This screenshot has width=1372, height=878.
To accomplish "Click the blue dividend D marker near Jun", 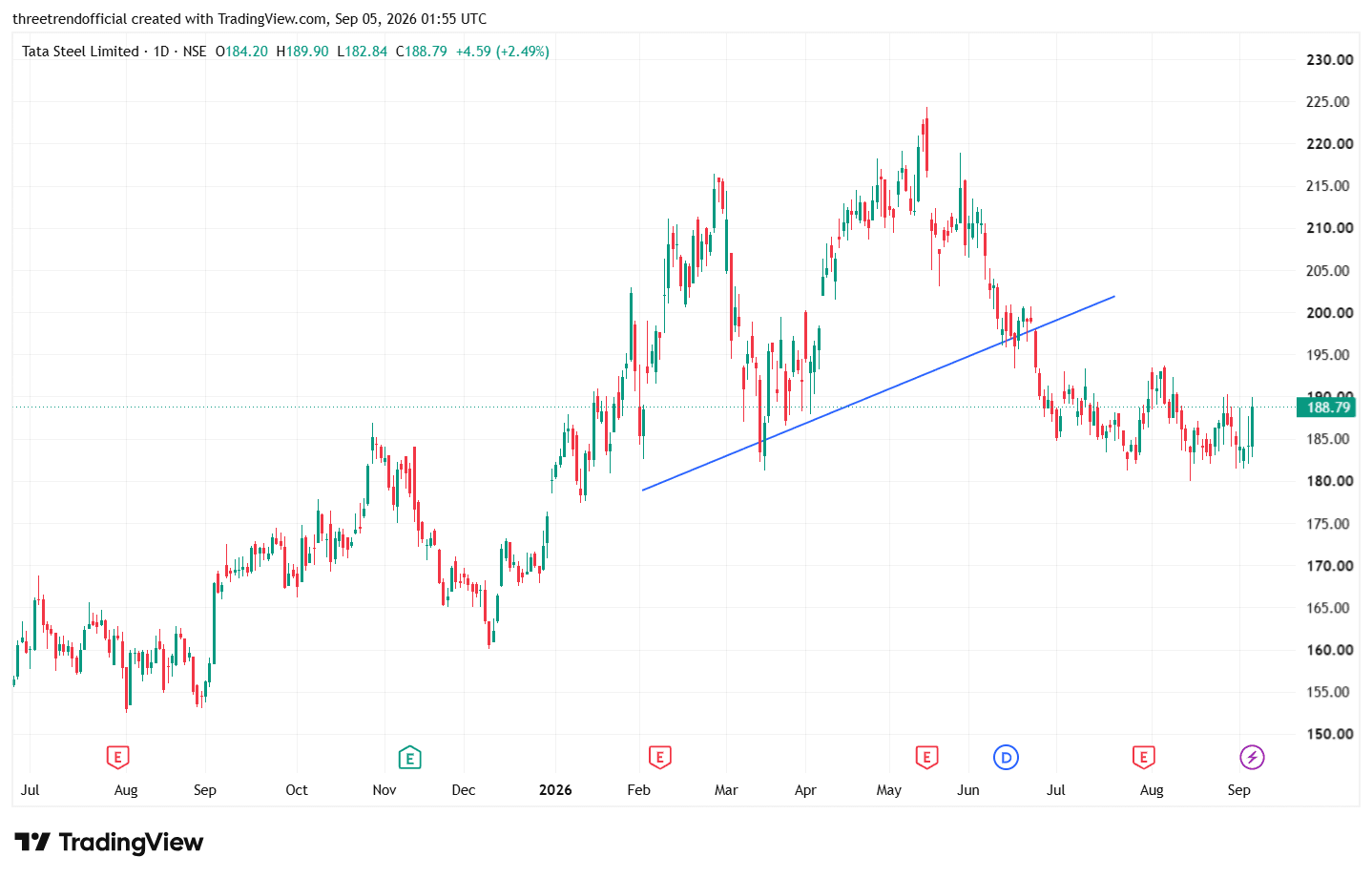I will [1006, 758].
